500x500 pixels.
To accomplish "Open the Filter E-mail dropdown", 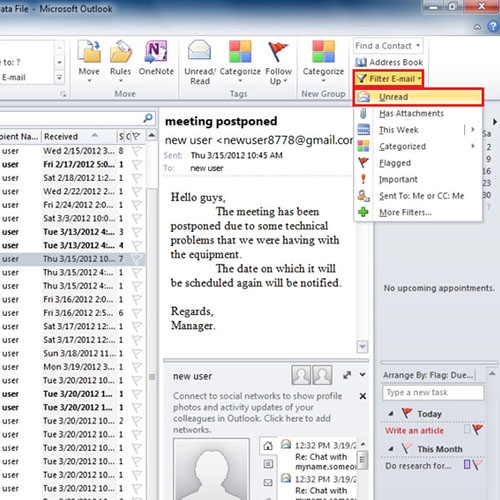I will click(x=389, y=79).
